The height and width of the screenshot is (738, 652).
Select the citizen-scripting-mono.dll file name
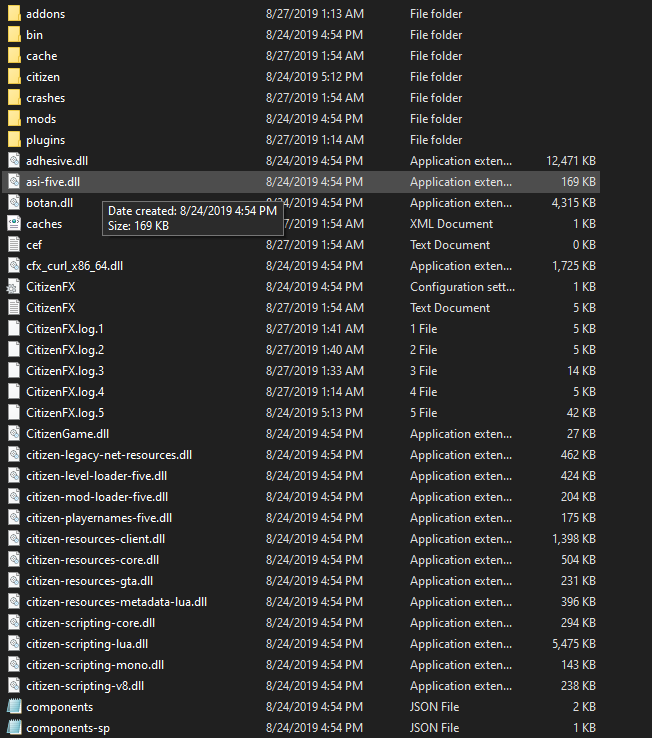click(95, 665)
